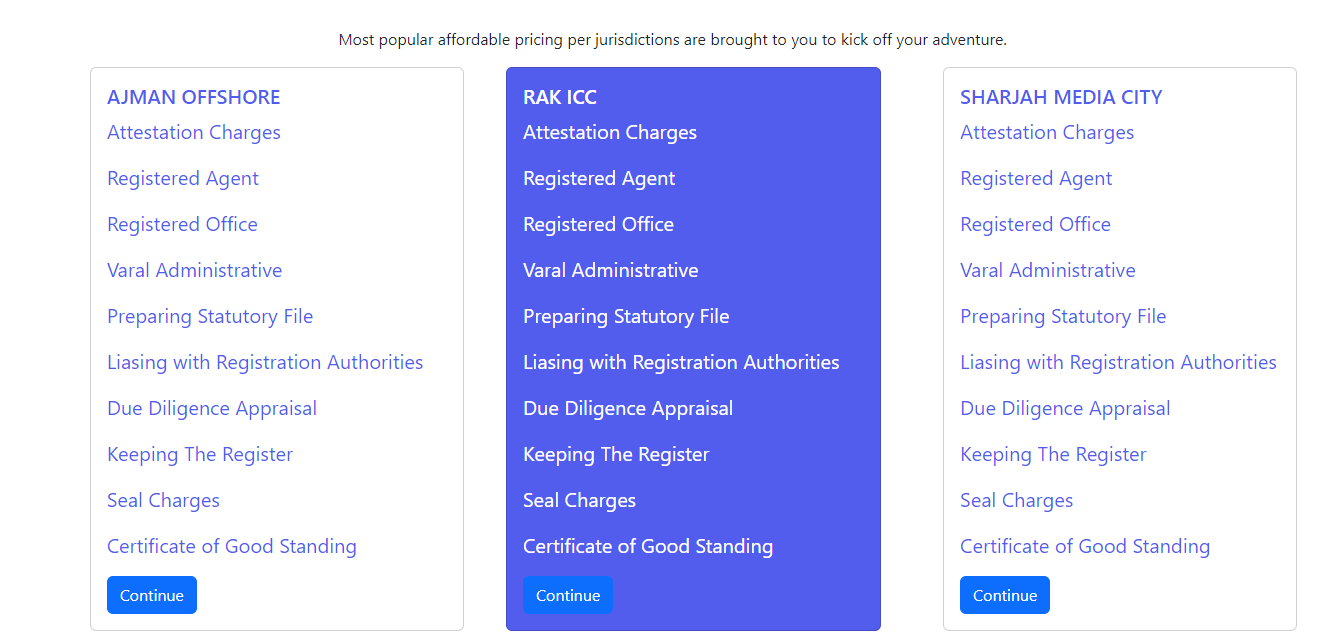Select the RAK ICC card title
The height and width of the screenshot is (644, 1340).
[x=559, y=97]
